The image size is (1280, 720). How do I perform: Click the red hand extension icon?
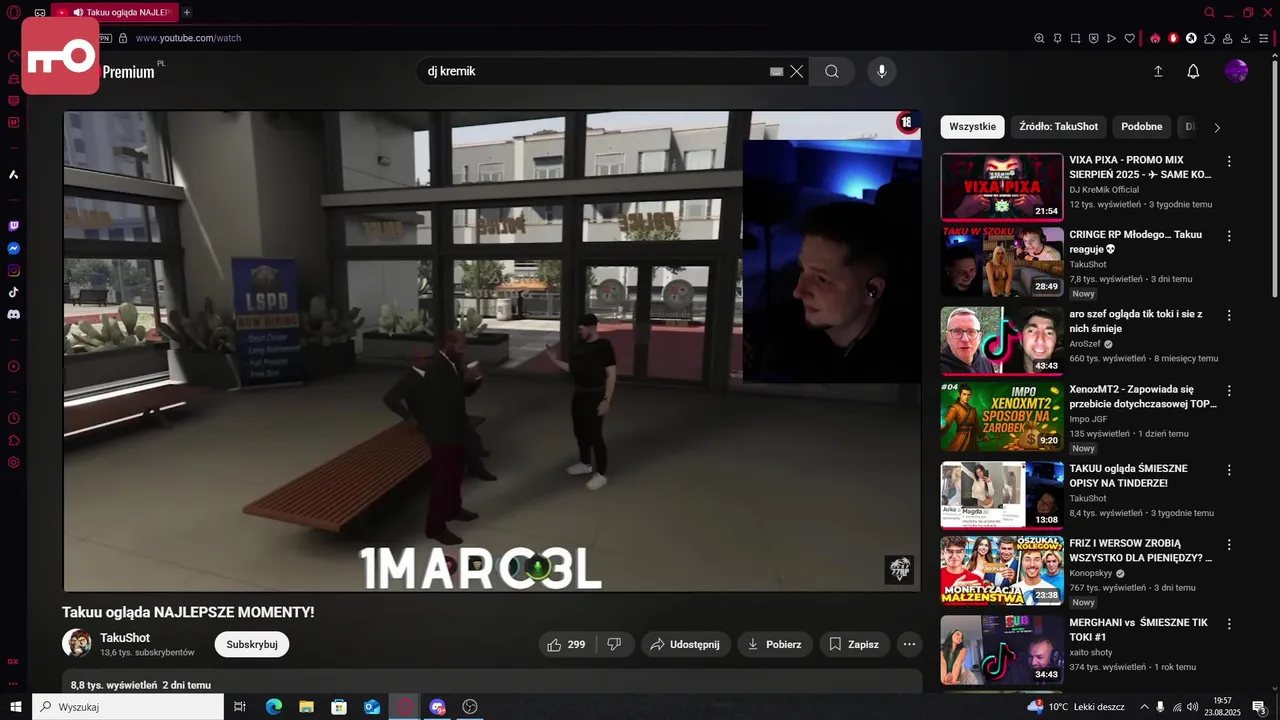coord(1173,38)
